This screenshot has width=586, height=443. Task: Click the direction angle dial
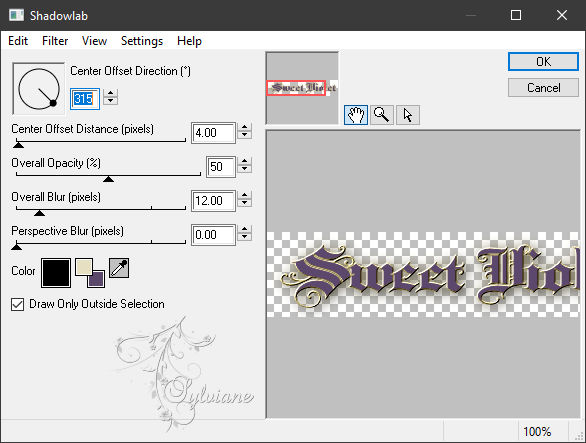click(x=39, y=89)
